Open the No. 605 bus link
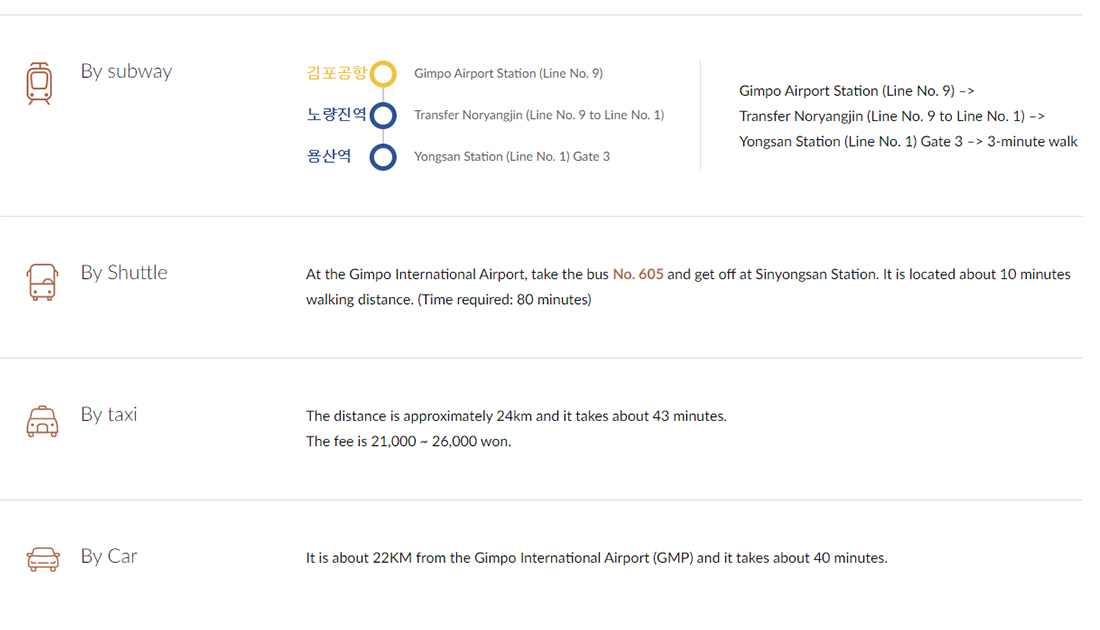The image size is (1100, 630). pyautogui.click(x=638, y=274)
